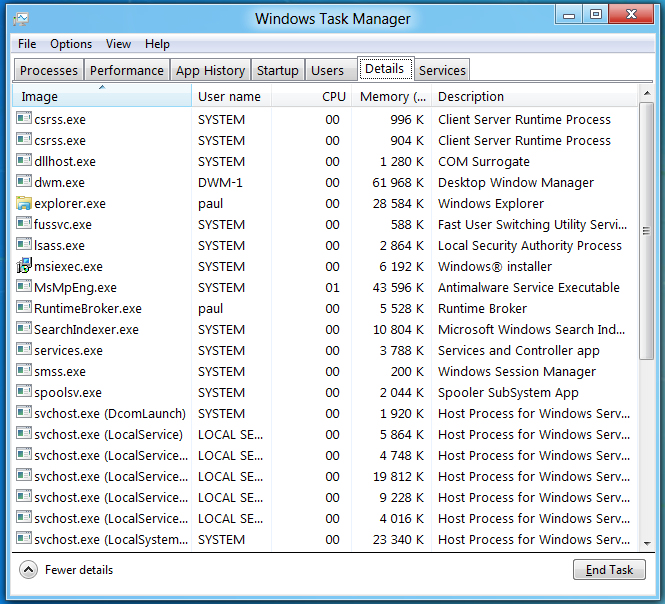The width and height of the screenshot is (665, 604).
Task: Sort by the Image column header
Action: [x=102, y=96]
